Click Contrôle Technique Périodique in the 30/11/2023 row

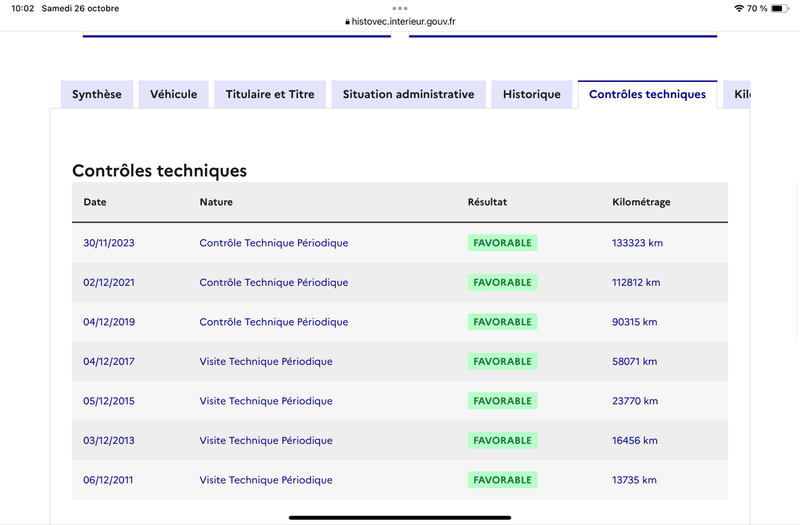click(x=274, y=243)
